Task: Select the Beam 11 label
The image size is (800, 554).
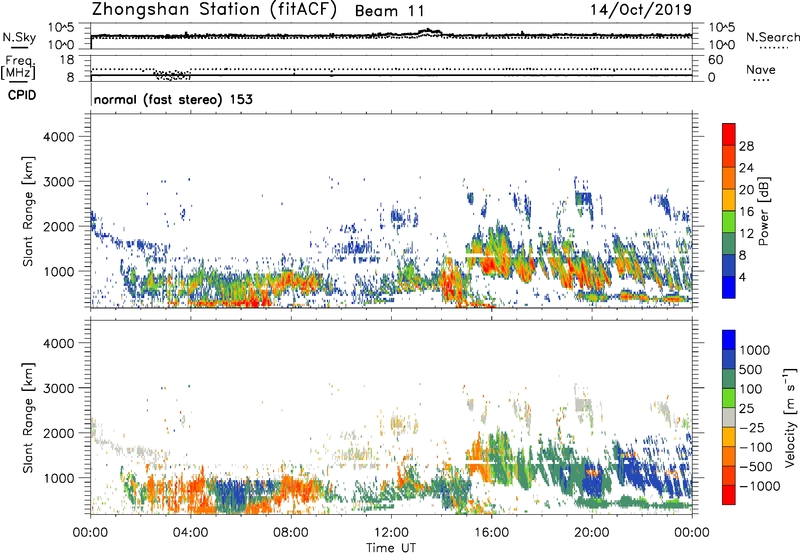Action: (389, 11)
